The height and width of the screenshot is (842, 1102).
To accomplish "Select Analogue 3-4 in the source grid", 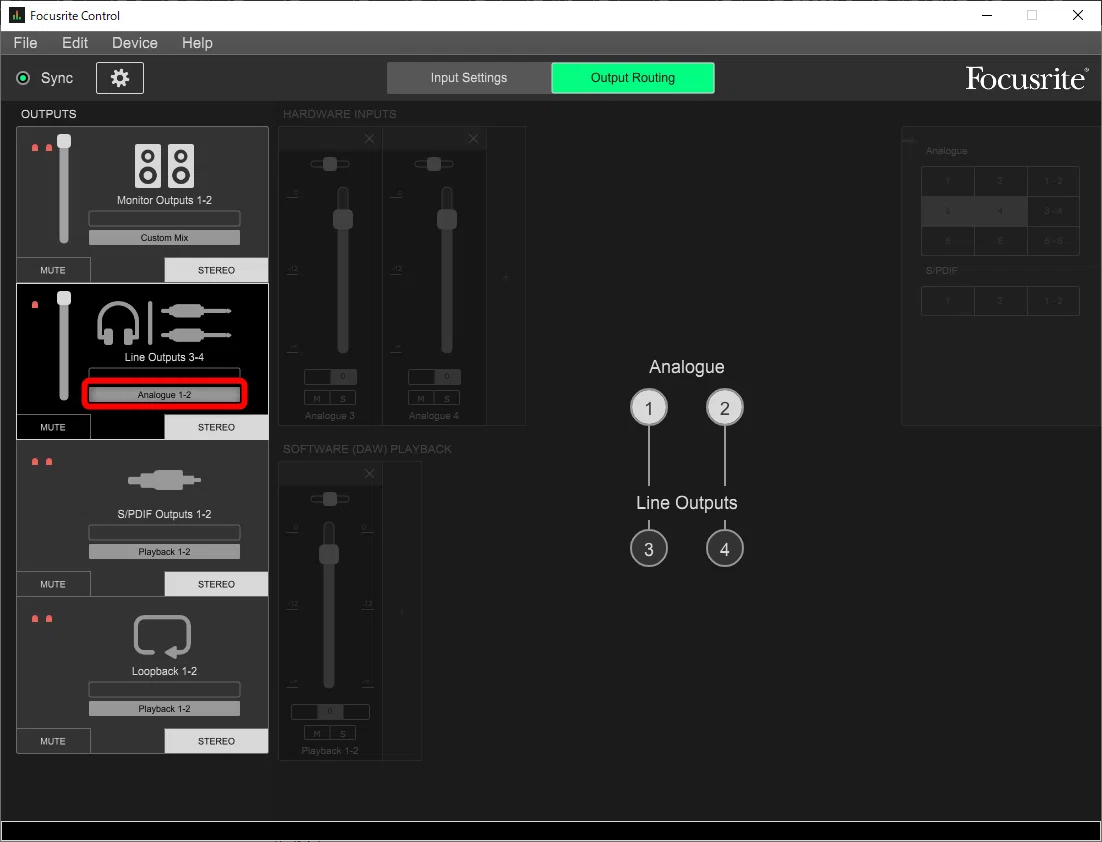I will click(1053, 212).
